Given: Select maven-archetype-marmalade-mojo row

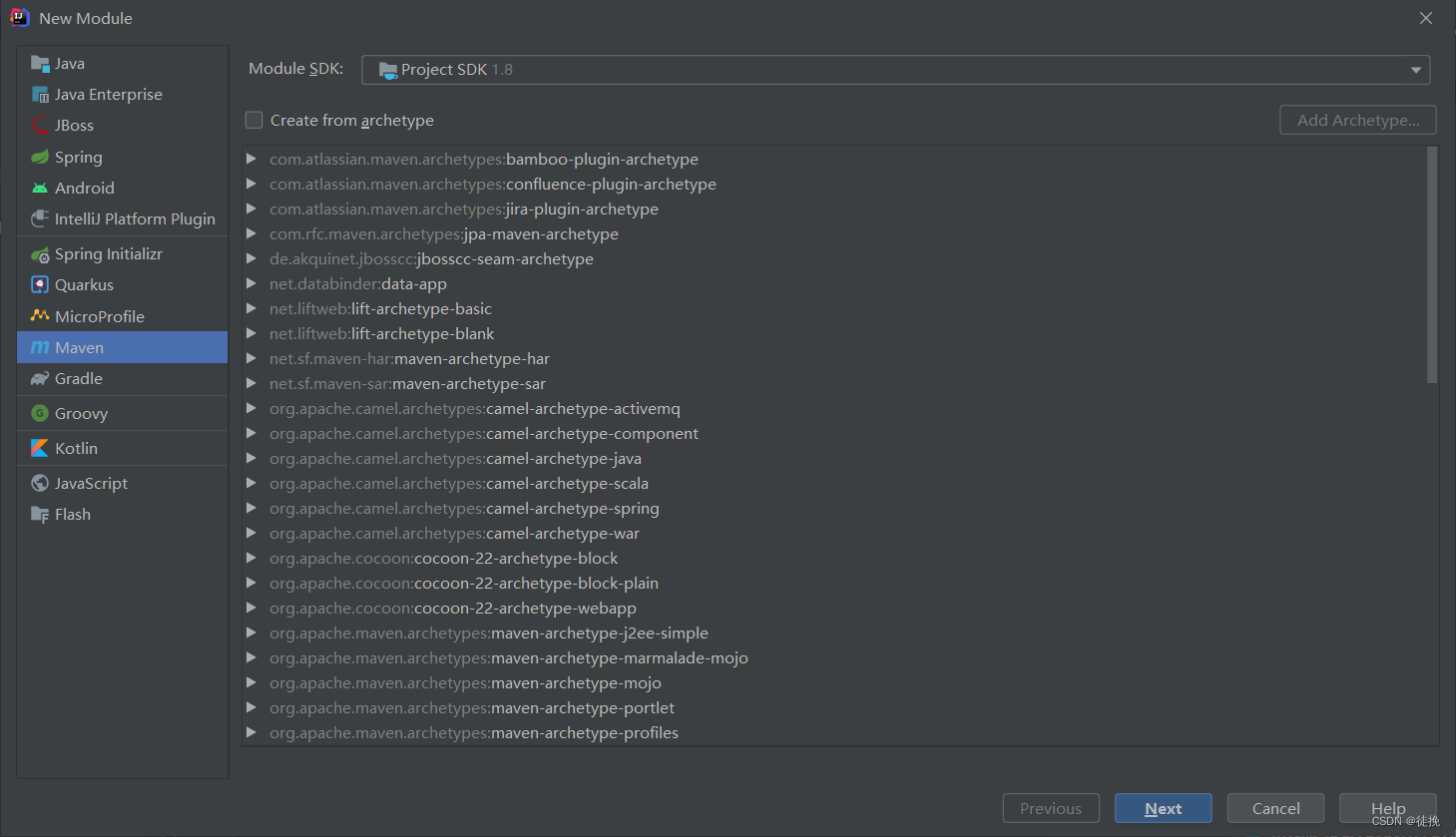Looking at the screenshot, I should click(834, 658).
